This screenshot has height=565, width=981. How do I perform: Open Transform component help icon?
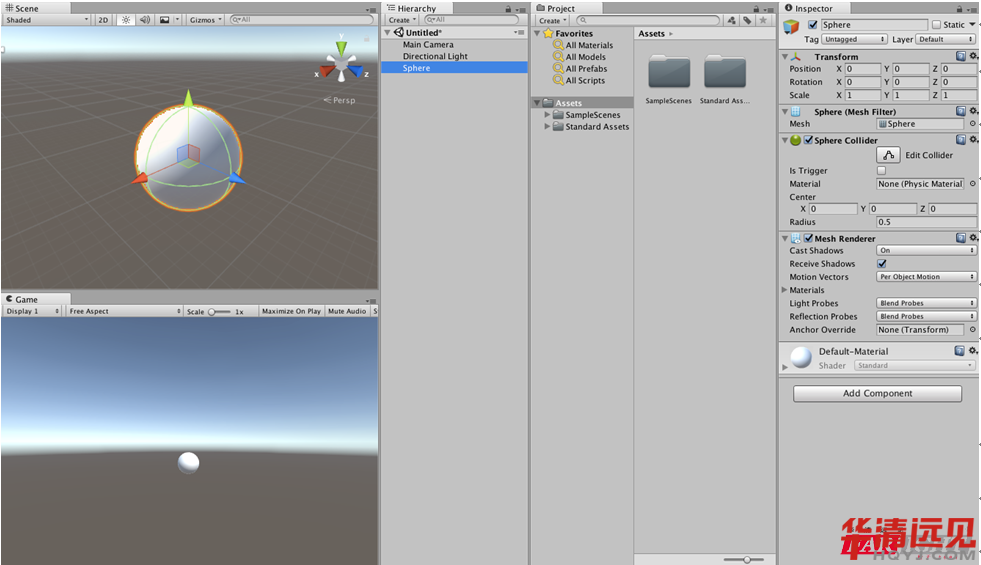[960, 57]
